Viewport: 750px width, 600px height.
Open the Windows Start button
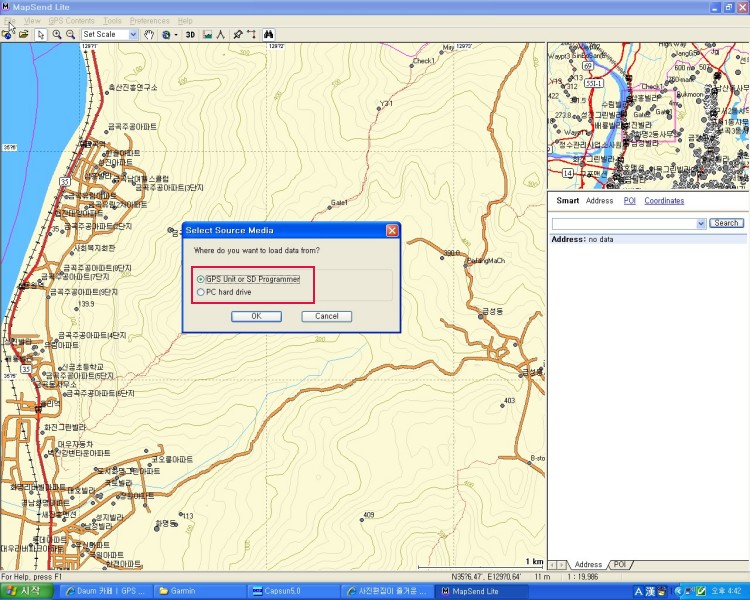click(x=27, y=591)
